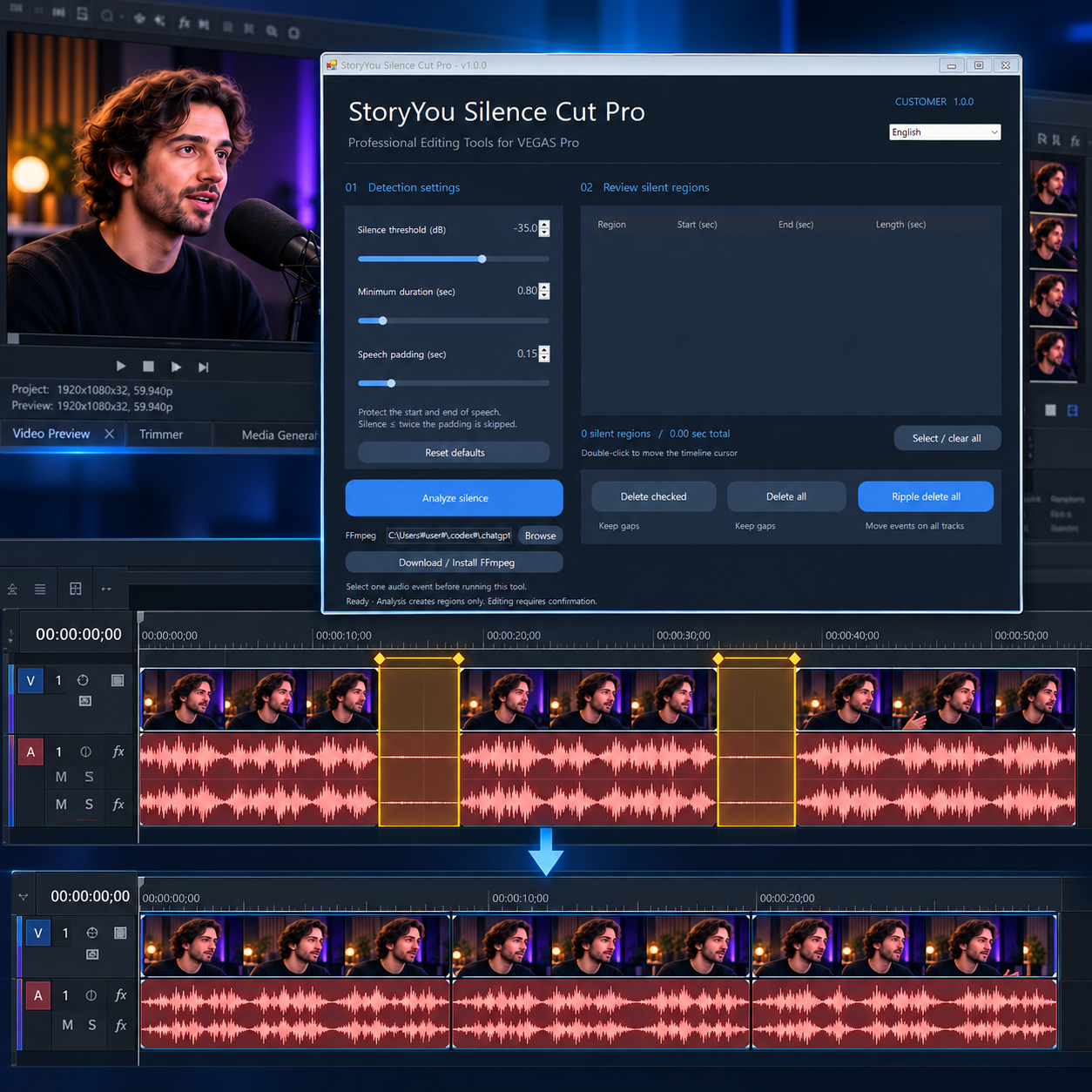Click Ripple delete all button
1092x1092 pixels.
(926, 496)
